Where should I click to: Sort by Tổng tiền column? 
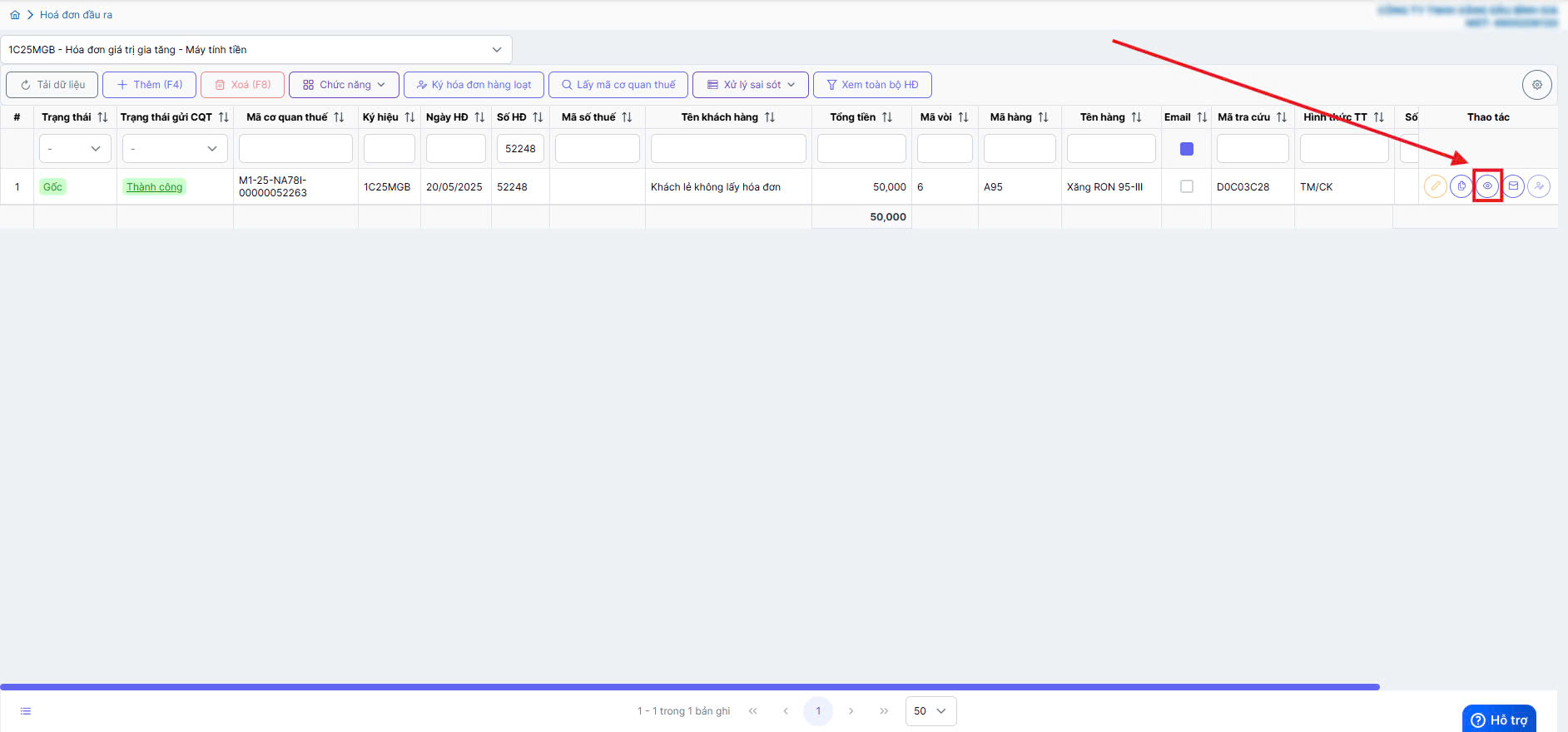pyautogui.click(x=887, y=117)
